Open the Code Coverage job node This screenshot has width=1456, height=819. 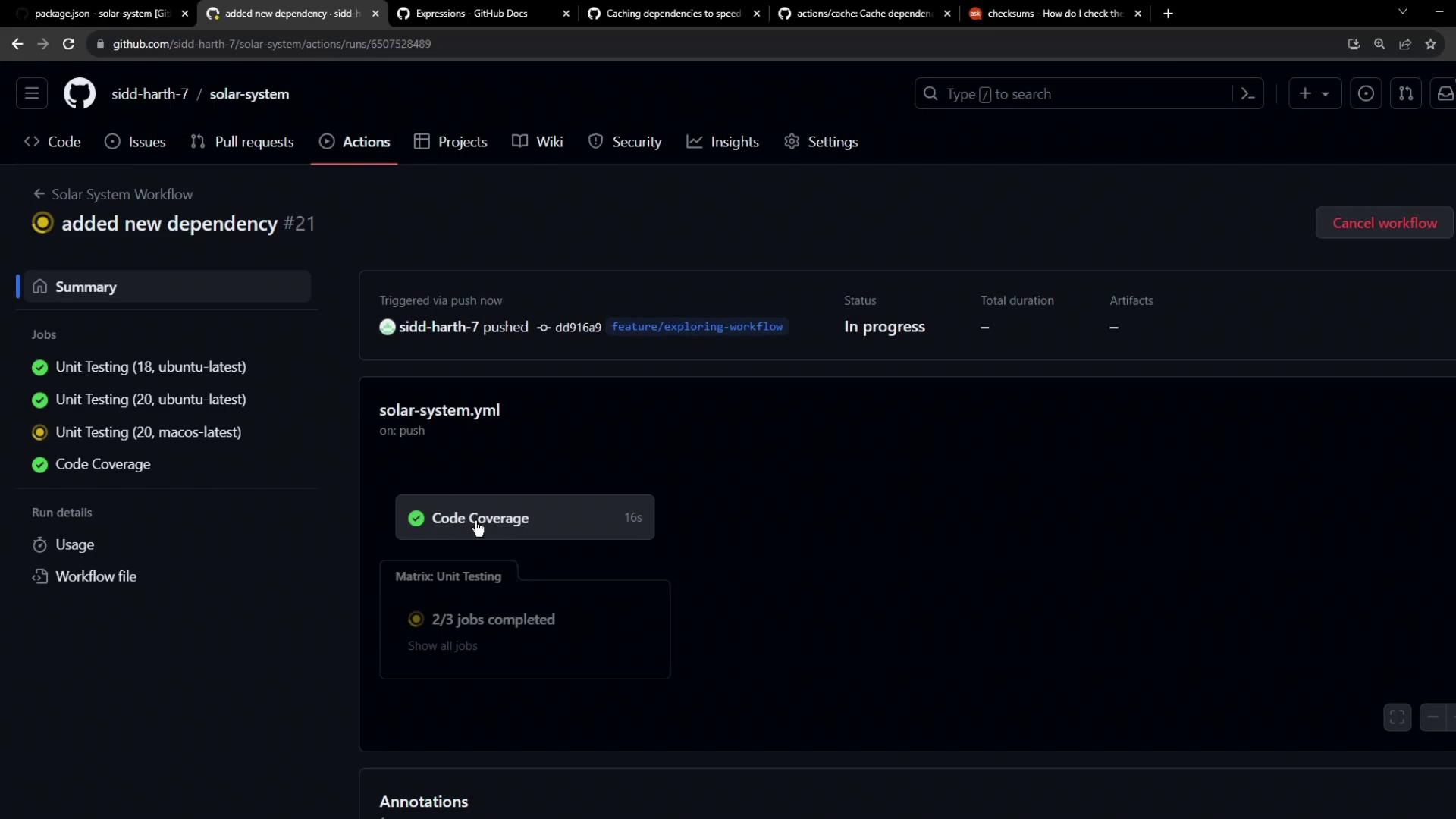524,518
